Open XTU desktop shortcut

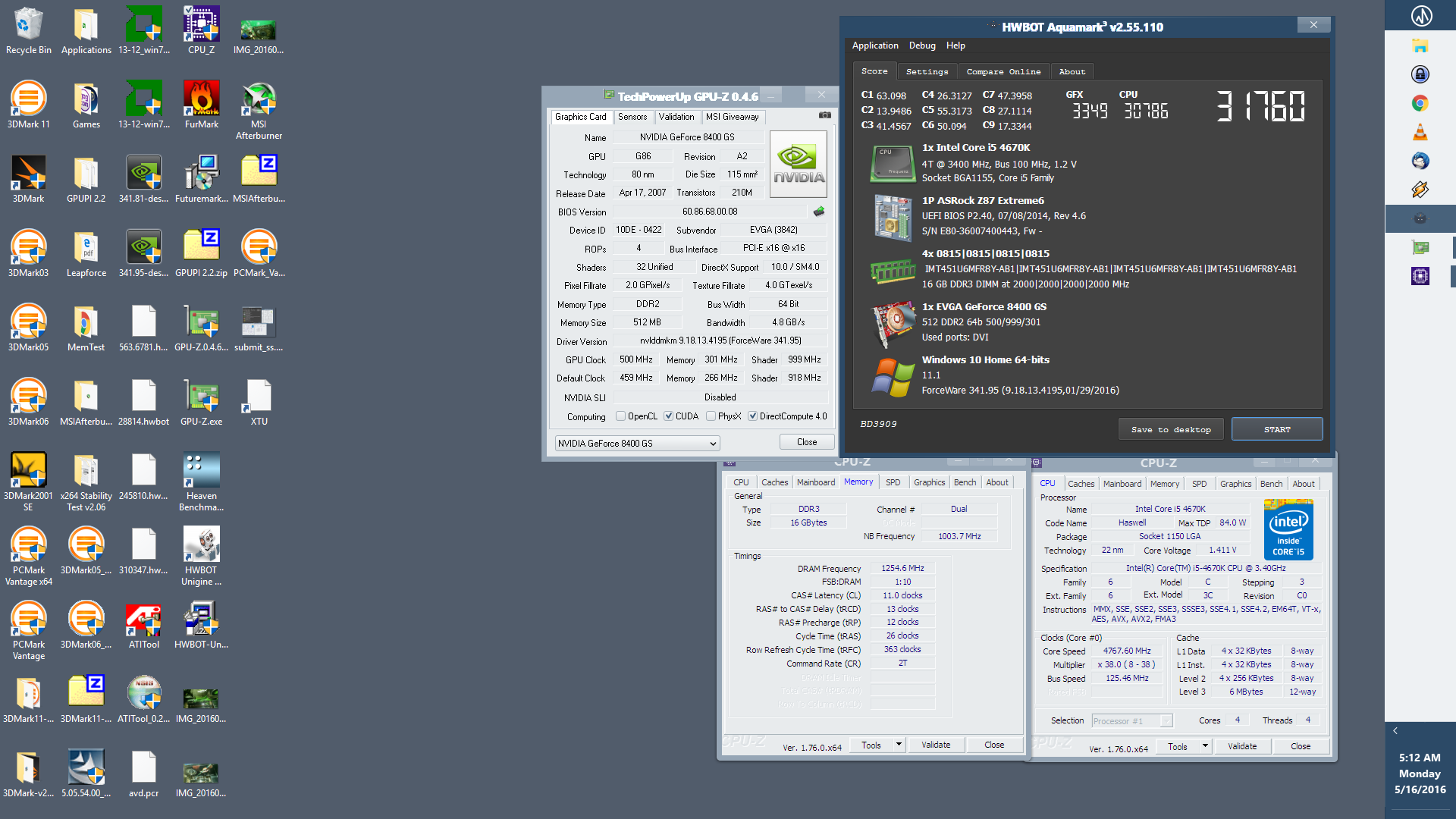coord(259,403)
